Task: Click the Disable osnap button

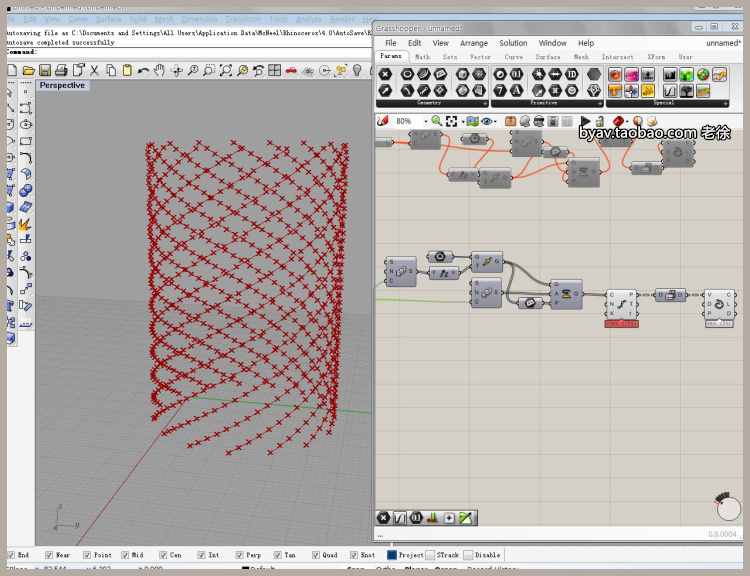Action: coord(470,555)
